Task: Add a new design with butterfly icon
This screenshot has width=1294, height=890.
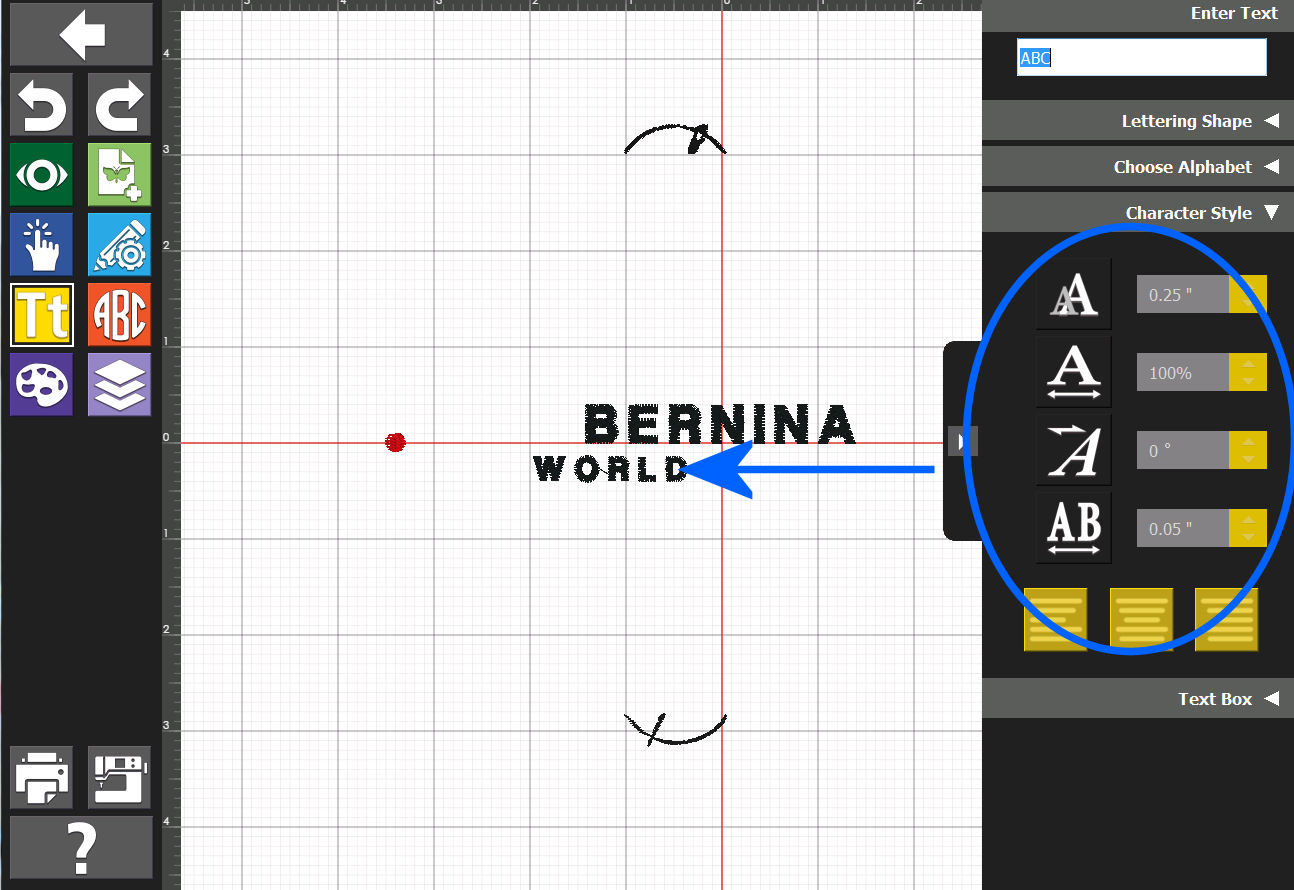Action: point(120,175)
